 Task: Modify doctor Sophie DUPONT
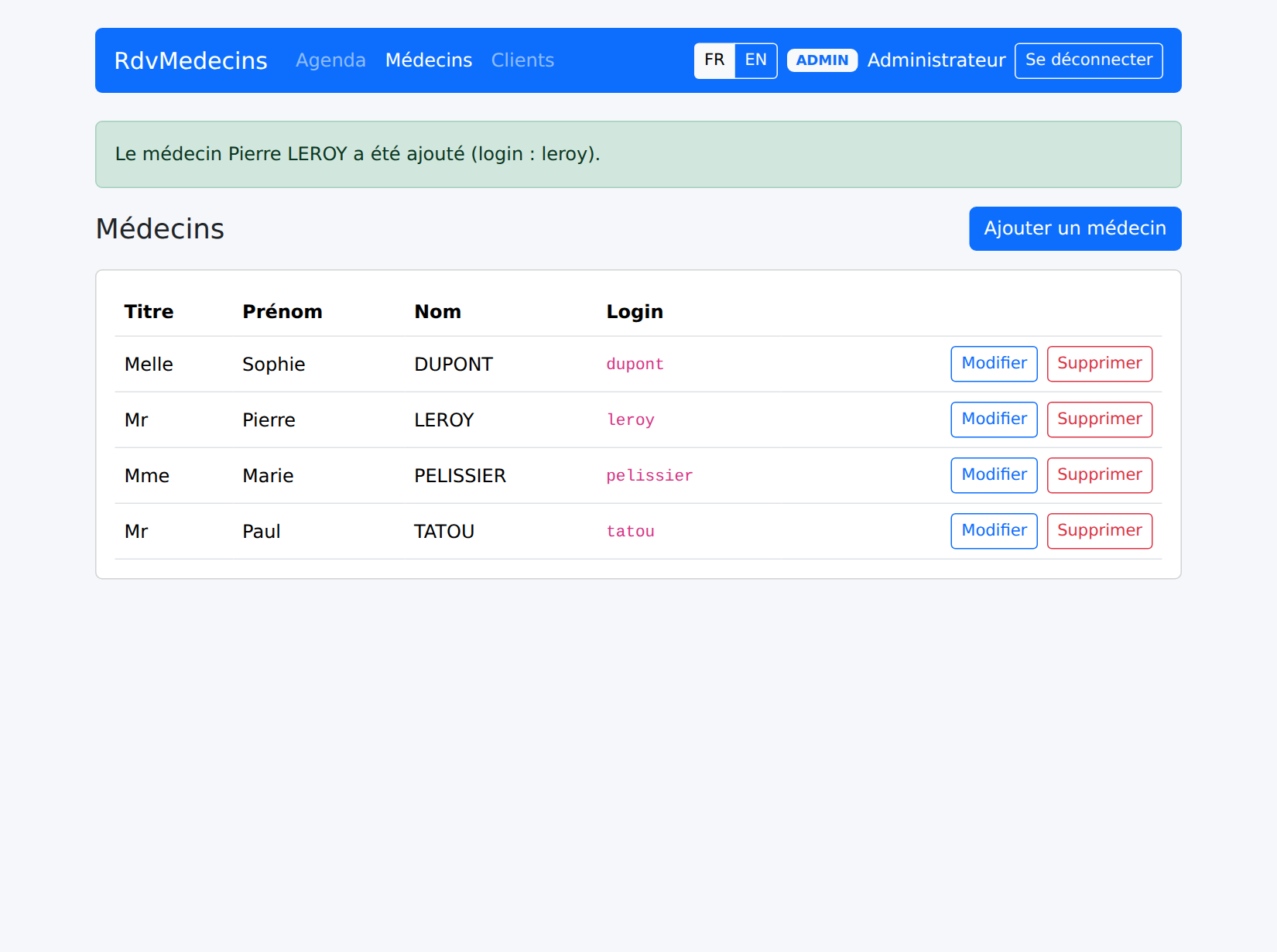(x=994, y=364)
